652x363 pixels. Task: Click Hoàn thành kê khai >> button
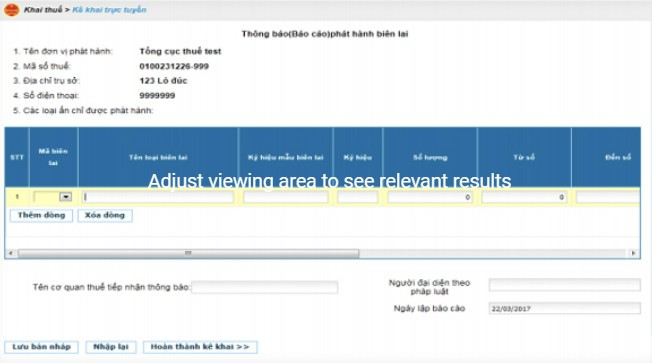click(x=200, y=347)
